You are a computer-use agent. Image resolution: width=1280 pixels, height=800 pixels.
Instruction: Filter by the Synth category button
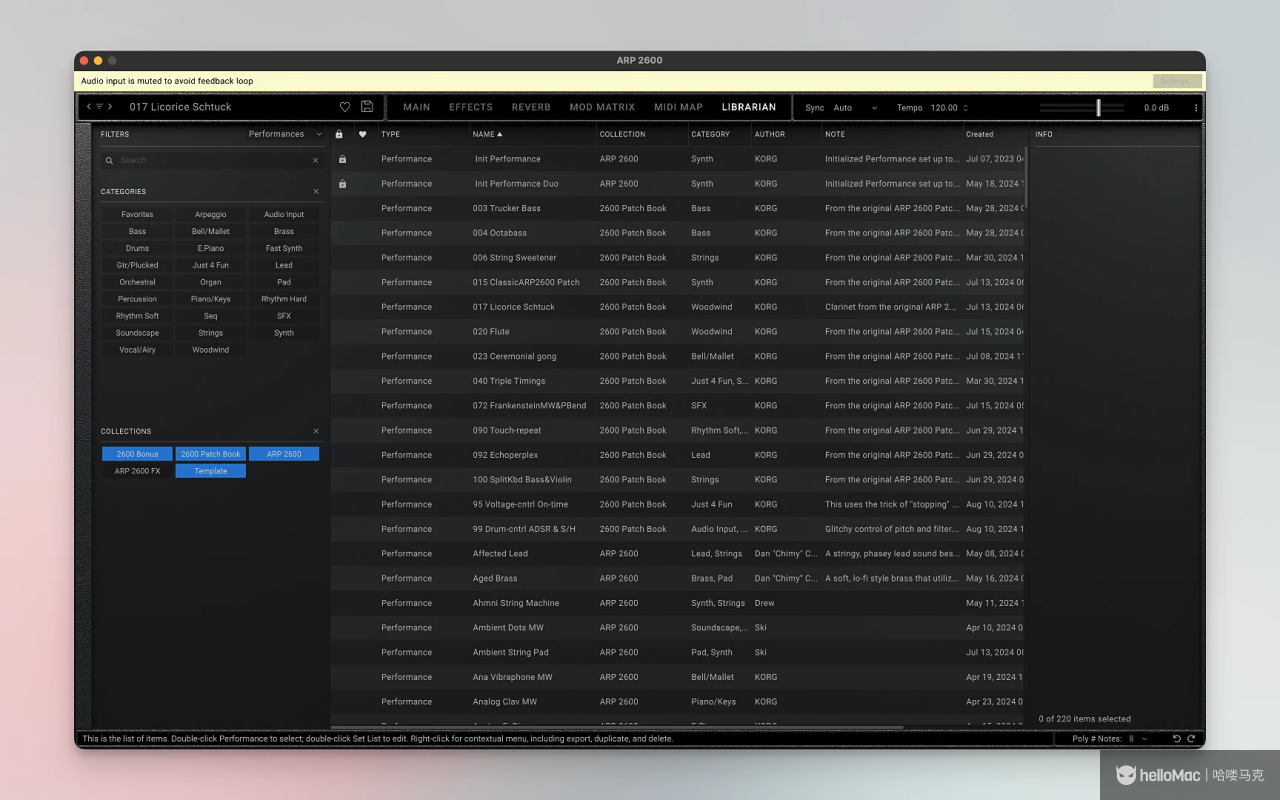(x=284, y=333)
